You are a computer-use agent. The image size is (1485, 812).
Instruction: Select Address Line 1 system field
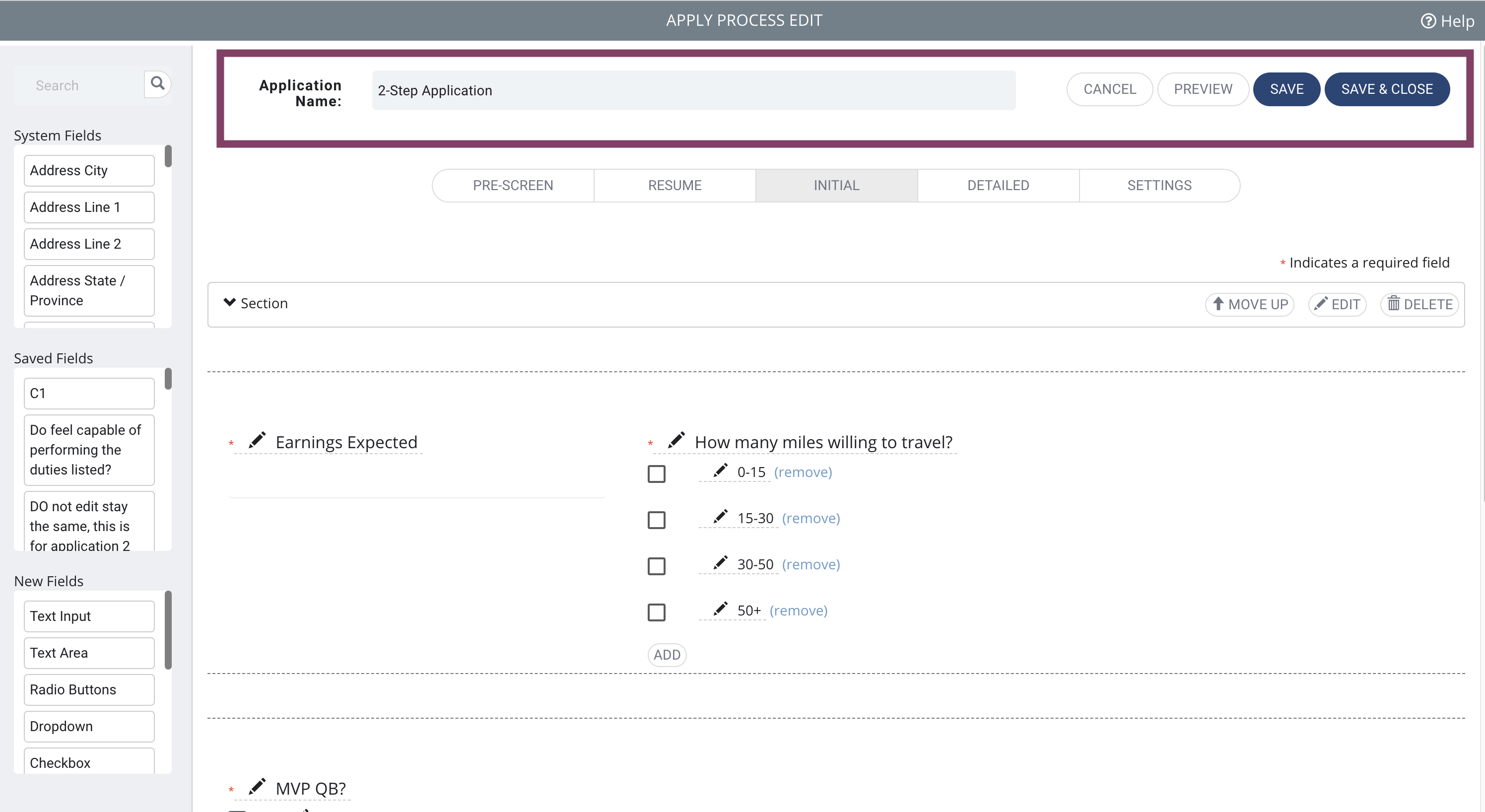(89, 207)
